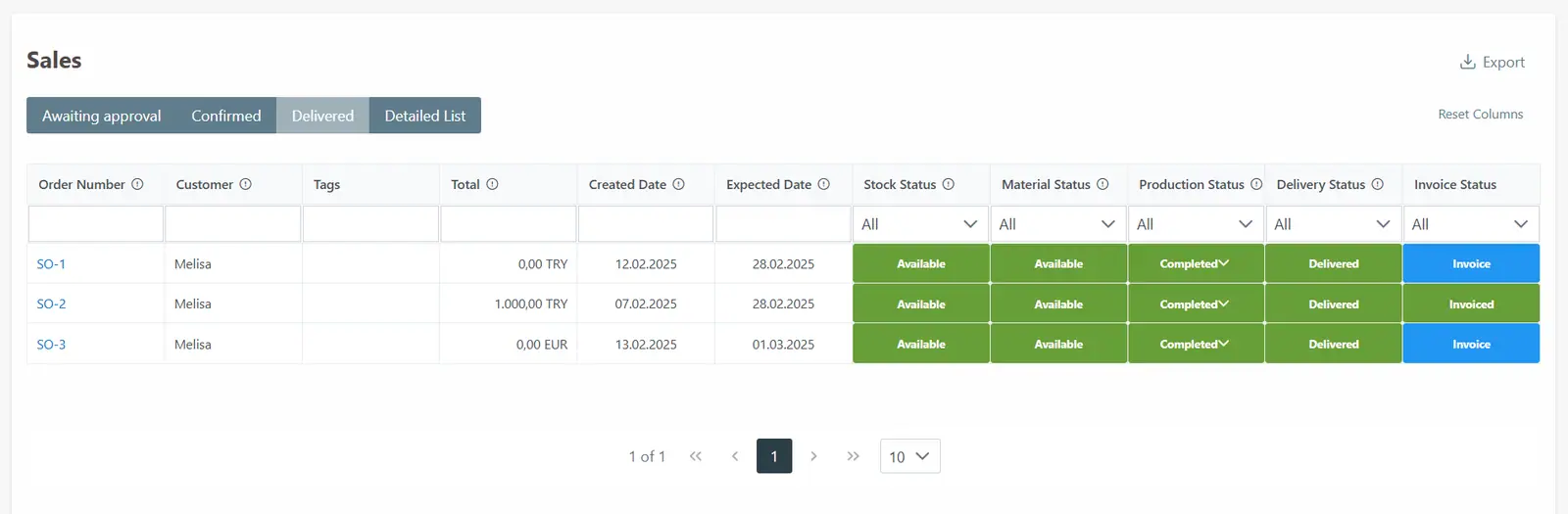The image size is (1568, 514).
Task: Click info icon next to Stock Status
Action: coord(949,184)
